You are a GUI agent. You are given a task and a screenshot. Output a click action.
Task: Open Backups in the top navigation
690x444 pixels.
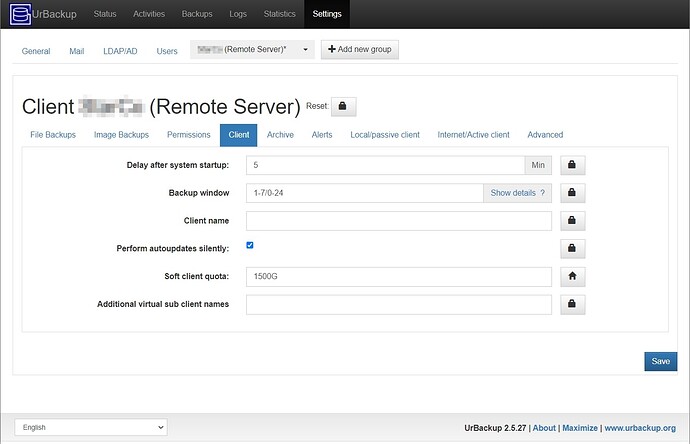(x=197, y=14)
